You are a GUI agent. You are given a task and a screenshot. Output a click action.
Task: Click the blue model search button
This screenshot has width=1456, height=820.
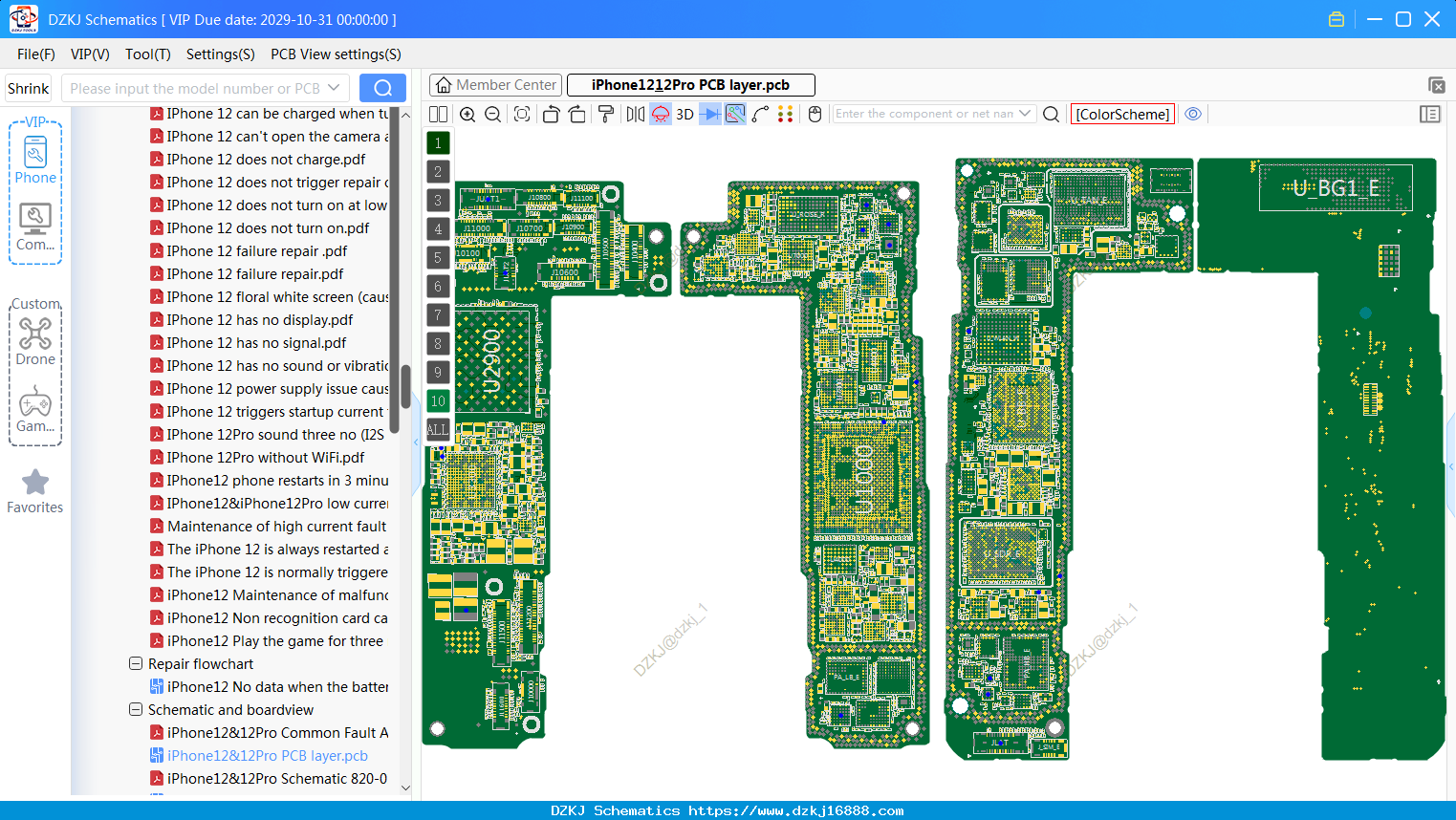382,88
